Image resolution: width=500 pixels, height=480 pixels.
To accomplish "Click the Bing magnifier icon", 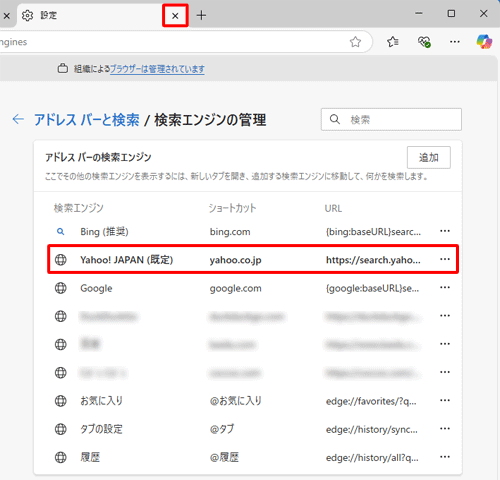I will [60, 231].
